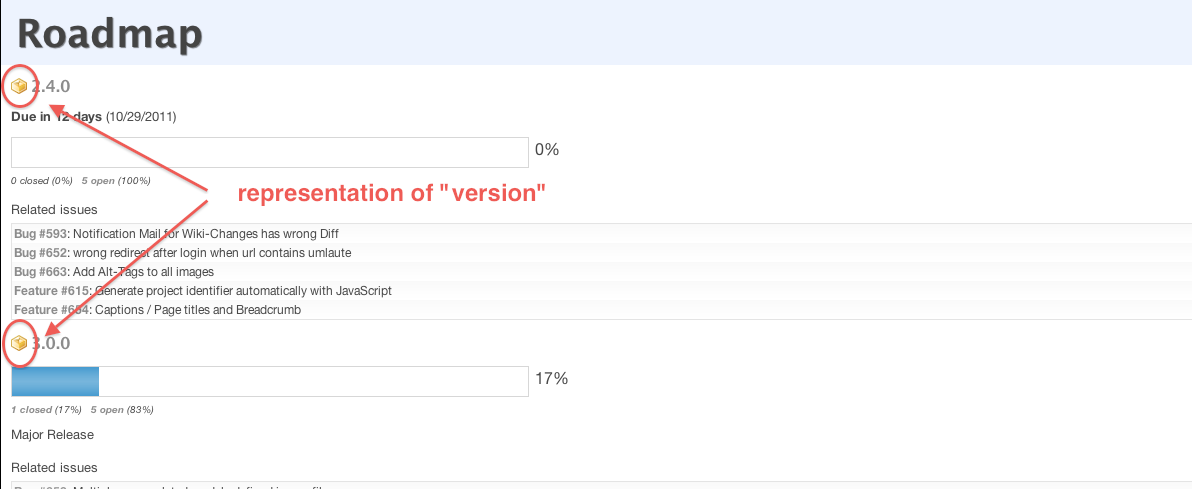The width and height of the screenshot is (1192, 489).
Task: Open the 3.0.0 version link
Action: coord(51,344)
